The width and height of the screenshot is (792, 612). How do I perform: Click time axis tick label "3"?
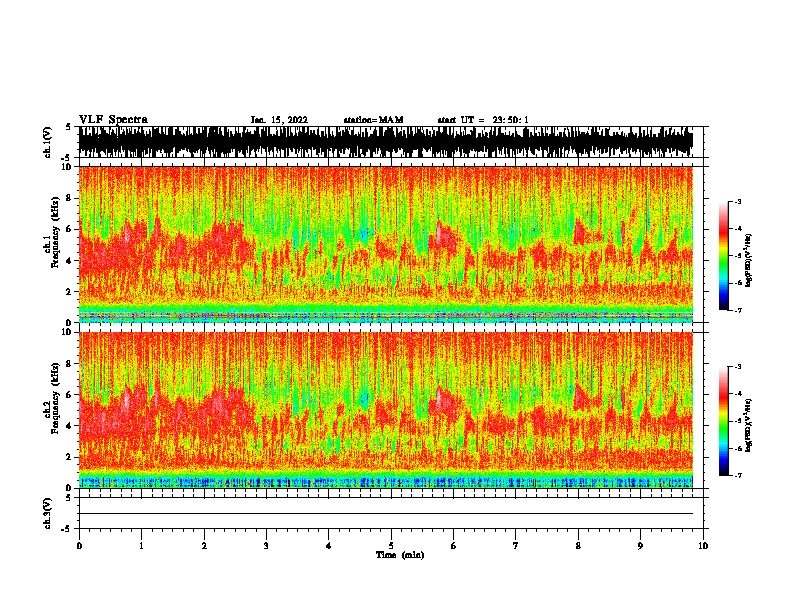coord(266,546)
